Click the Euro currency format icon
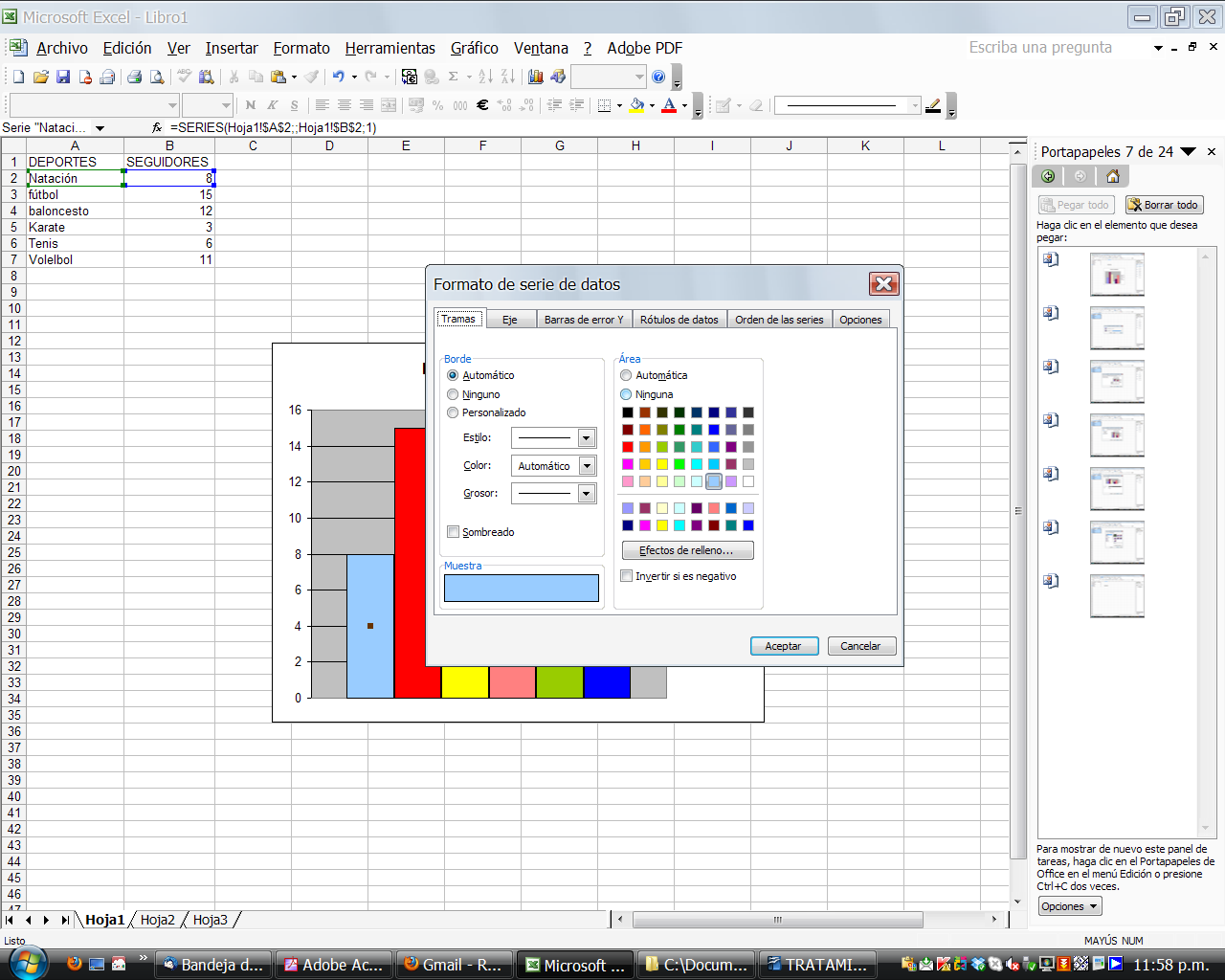The image size is (1225, 980). [482, 105]
